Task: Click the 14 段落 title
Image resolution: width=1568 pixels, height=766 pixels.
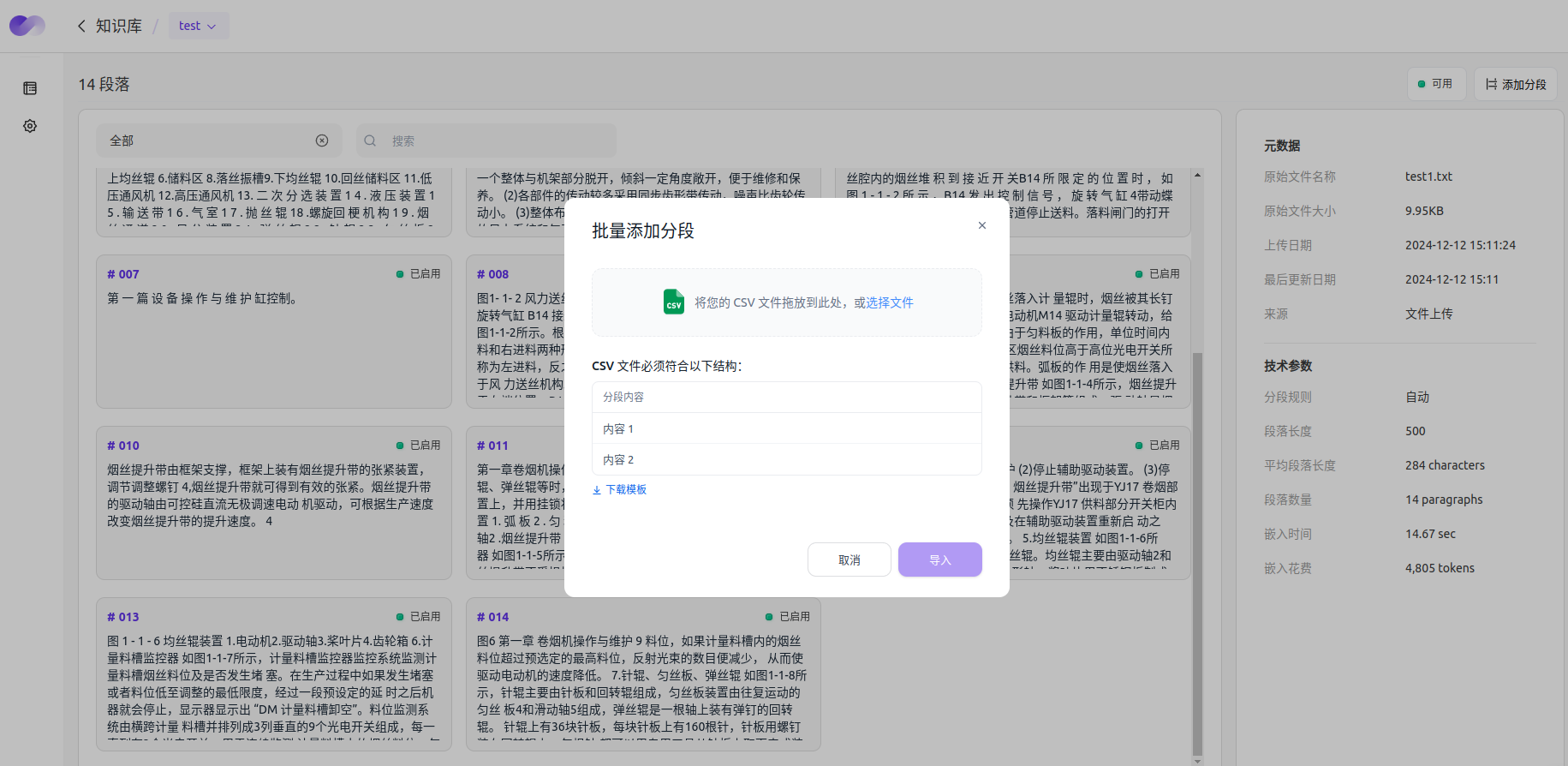Action: [104, 84]
